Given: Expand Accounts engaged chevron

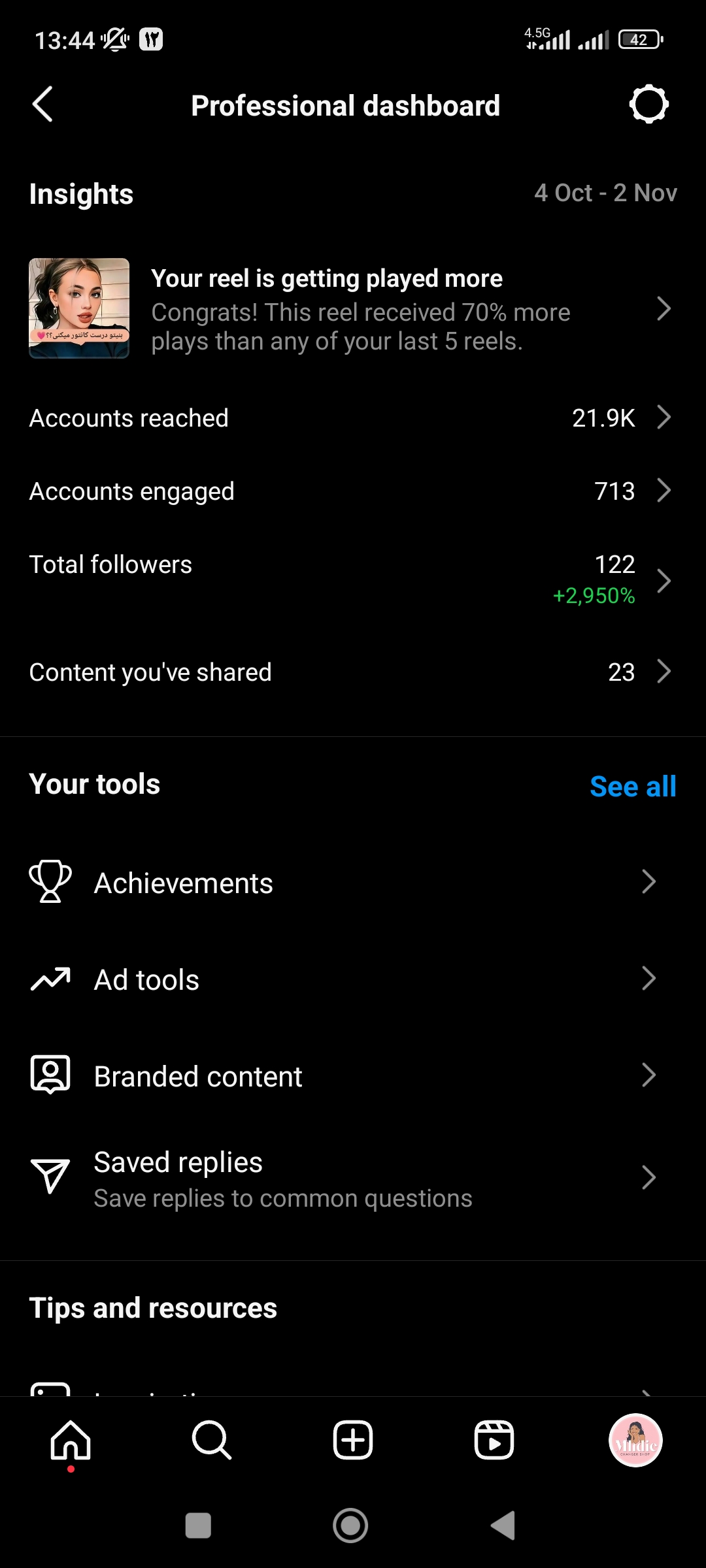Looking at the screenshot, I should [664, 490].
